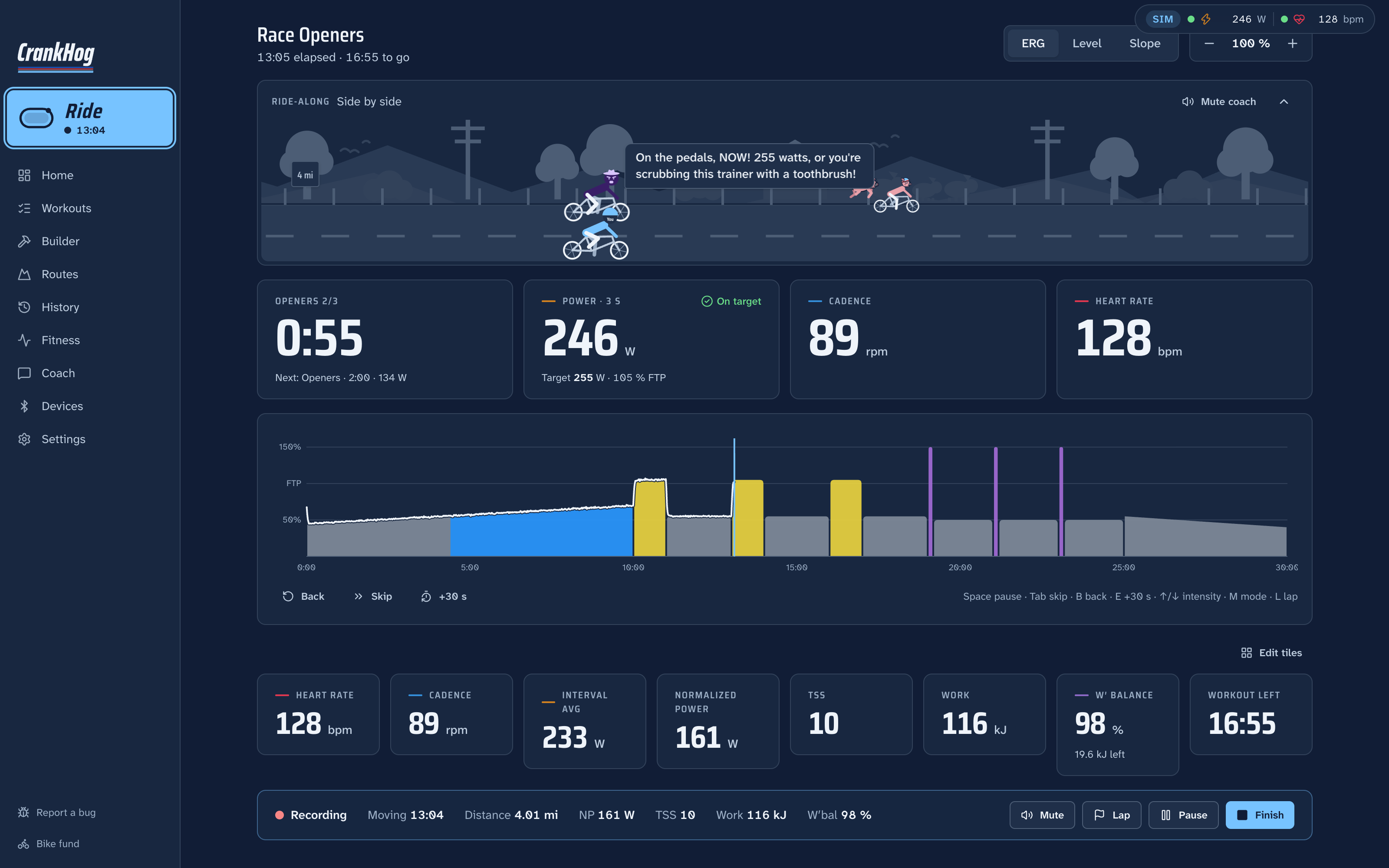Click the first yellow opener block

coord(650,518)
